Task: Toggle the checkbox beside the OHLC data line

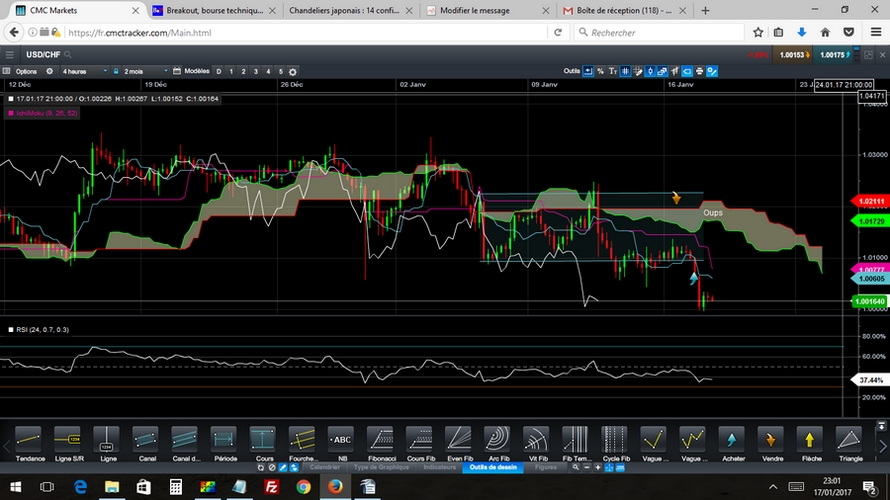Action: point(10,98)
